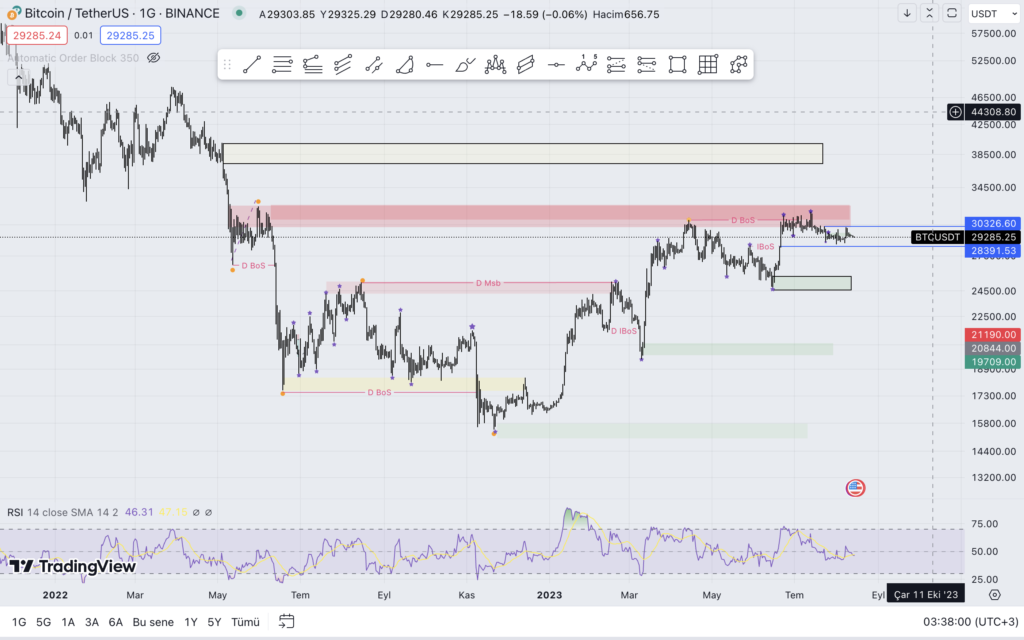Image resolution: width=1024 pixels, height=640 pixels.
Task: Click the Automatic Order Block 350 label
Action: [x=73, y=58]
